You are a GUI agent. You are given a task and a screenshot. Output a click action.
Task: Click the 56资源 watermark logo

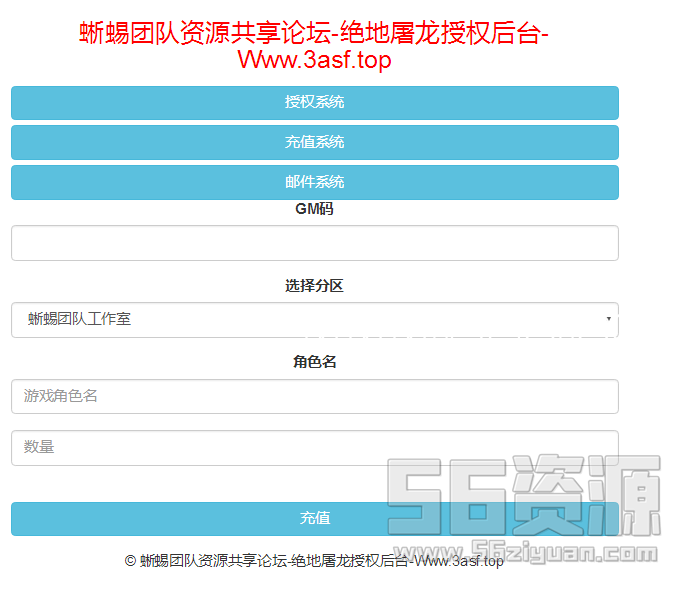pos(524,495)
